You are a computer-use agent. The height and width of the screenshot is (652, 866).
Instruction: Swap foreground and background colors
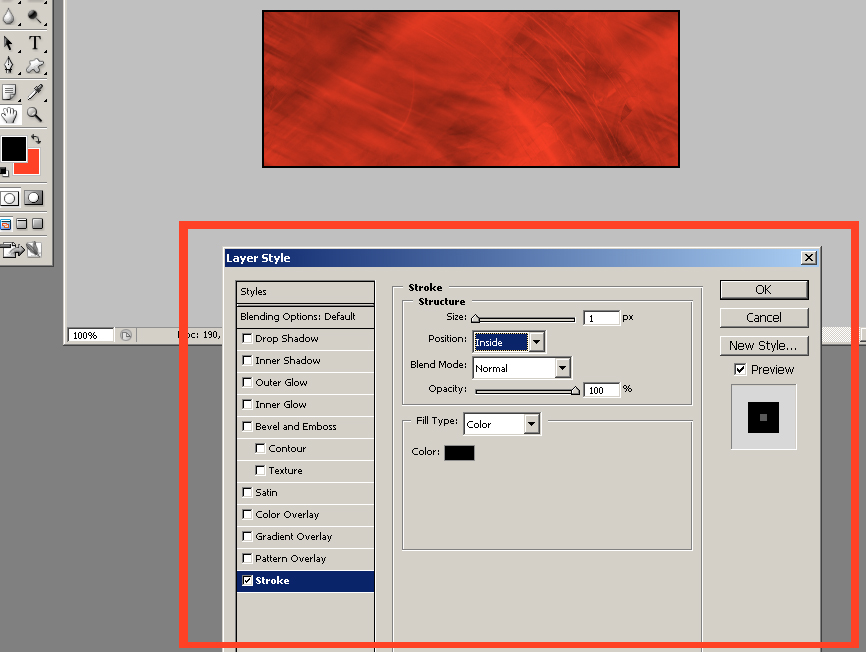click(36, 139)
